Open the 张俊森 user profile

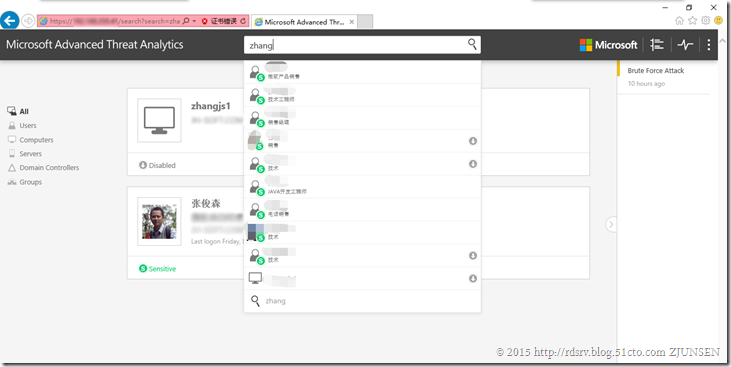[206, 203]
